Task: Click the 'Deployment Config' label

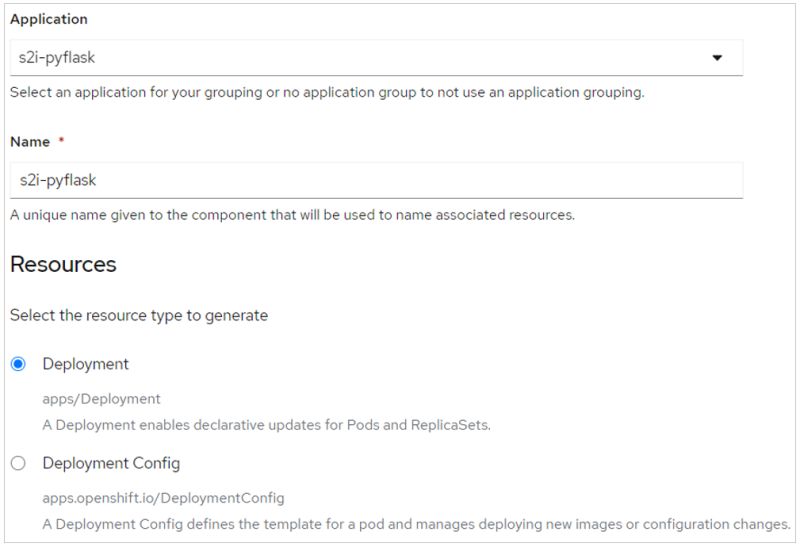Action: tap(111, 463)
